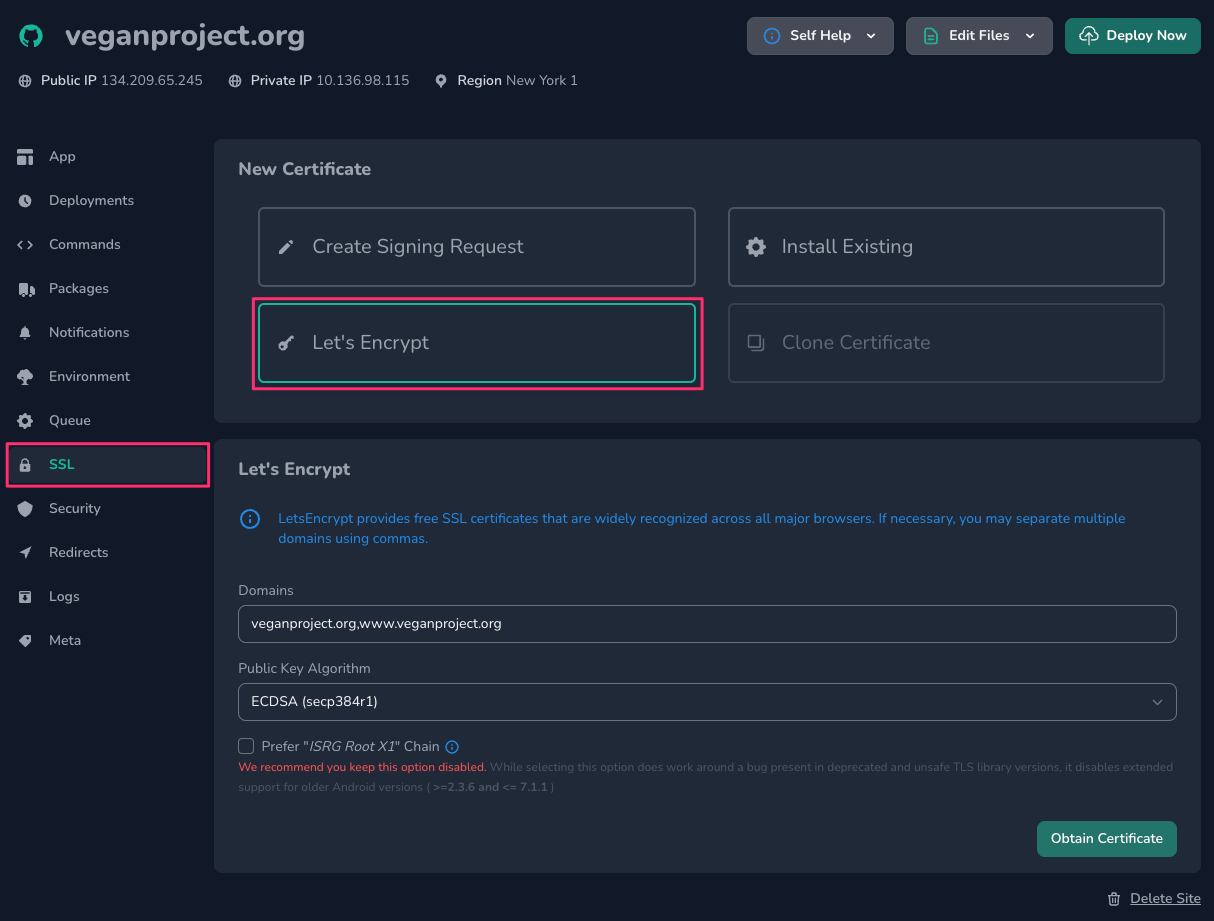Viewport: 1214px width, 921px height.
Task: Click the bell icon for Notifications
Action: (x=26, y=333)
